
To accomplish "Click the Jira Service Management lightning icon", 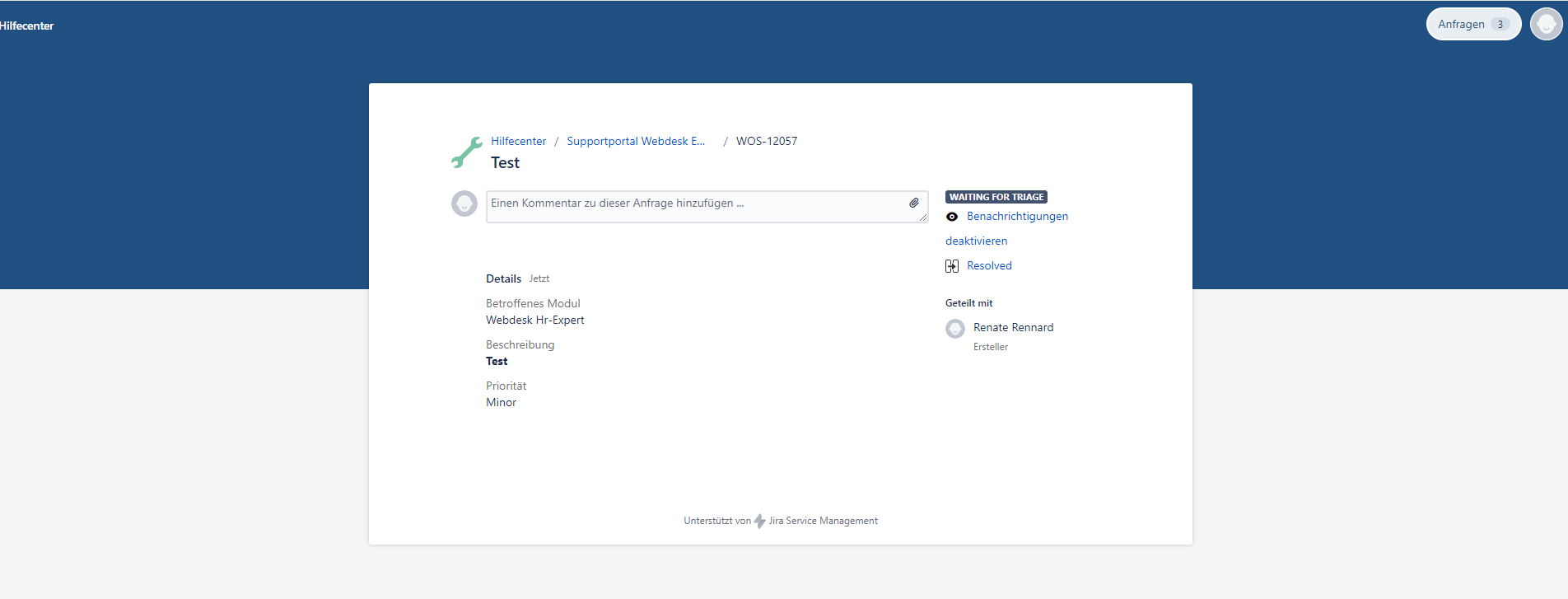I will pos(759,521).
